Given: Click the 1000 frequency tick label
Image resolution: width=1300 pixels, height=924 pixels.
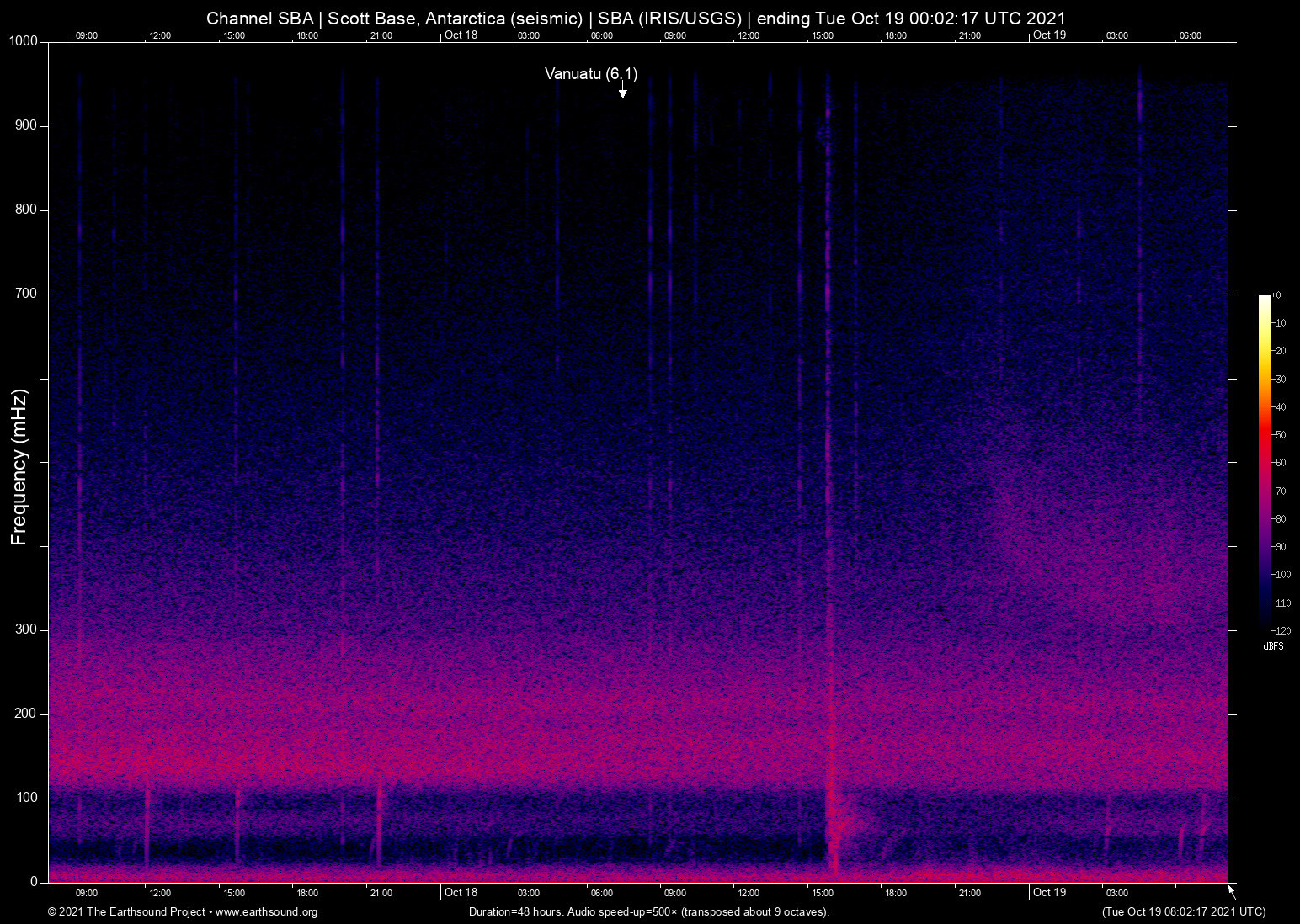Looking at the screenshot, I should 24,42.
